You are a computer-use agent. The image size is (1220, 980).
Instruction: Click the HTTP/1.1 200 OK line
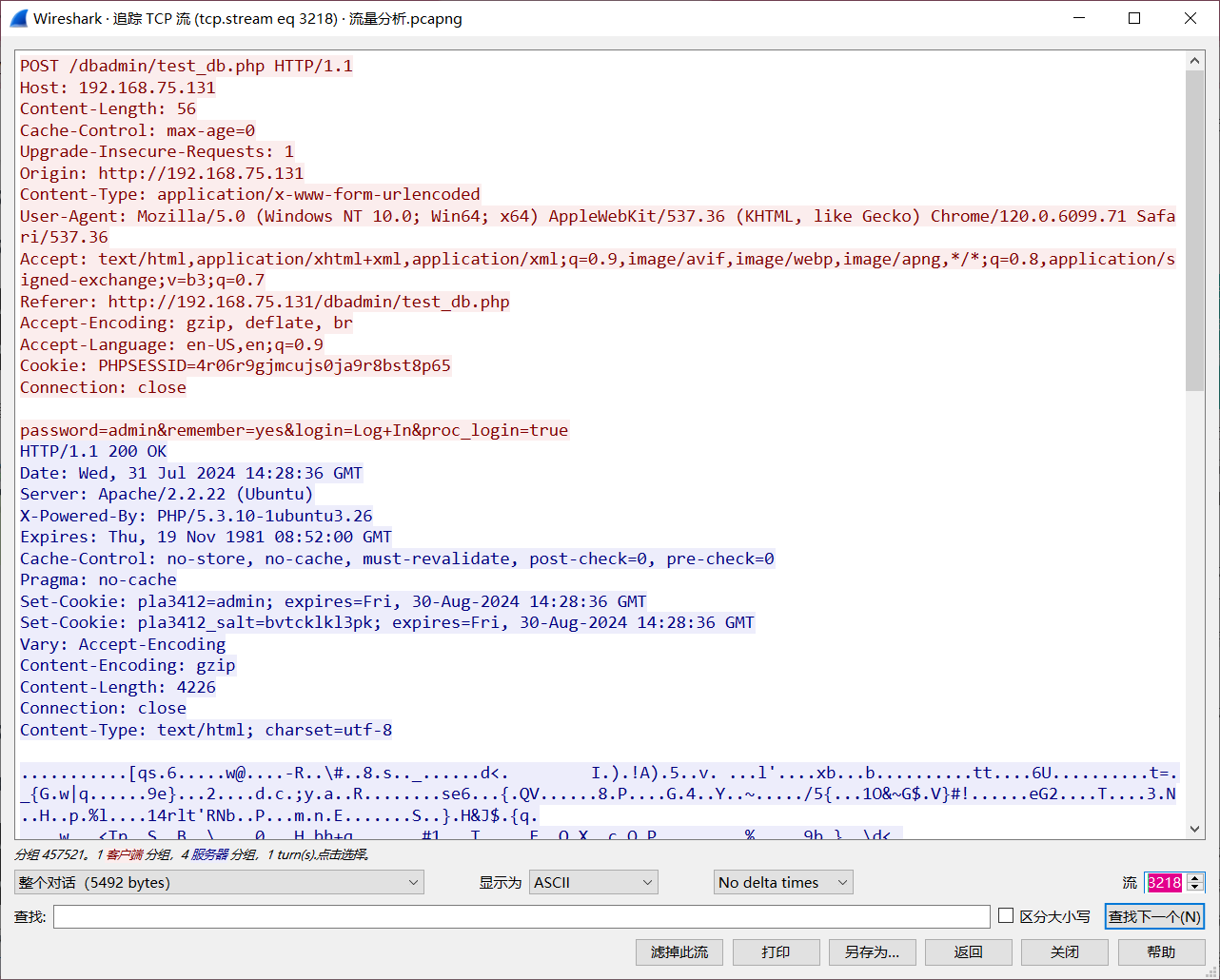point(93,451)
